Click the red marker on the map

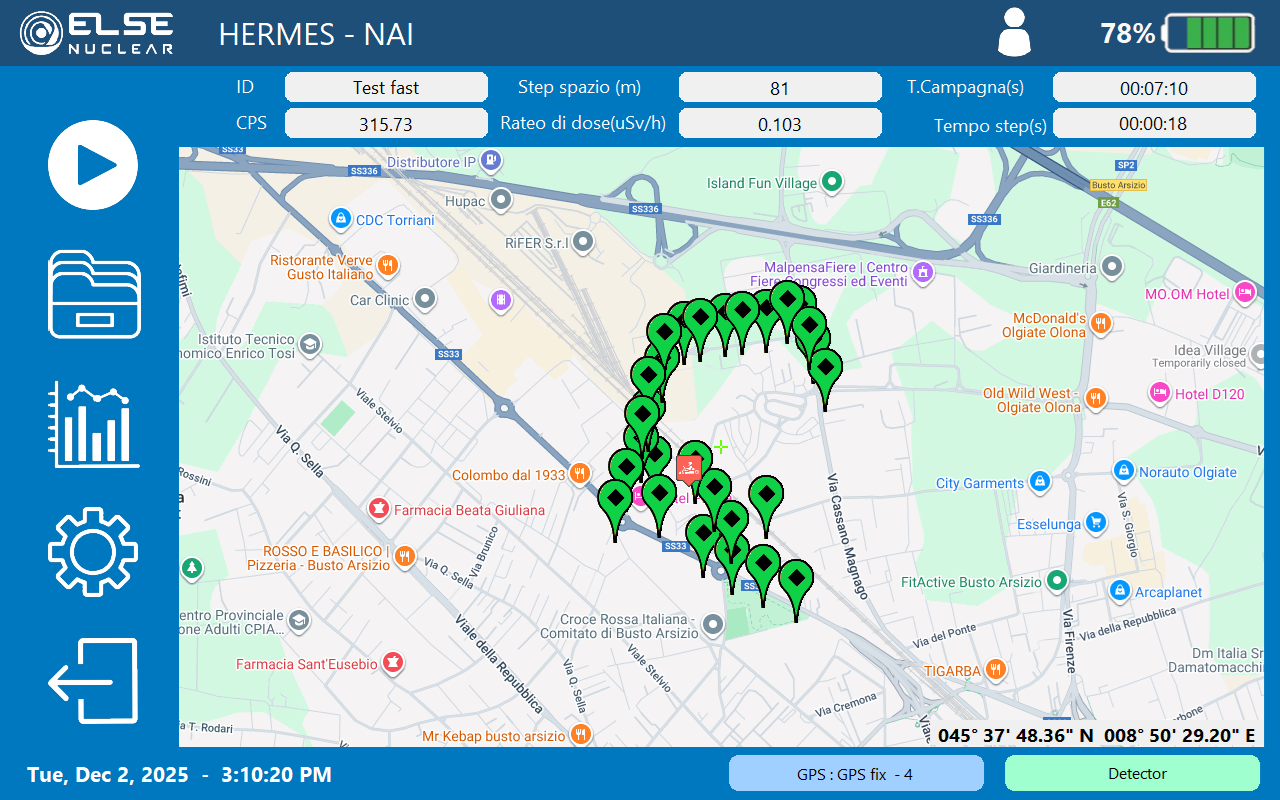point(688,467)
